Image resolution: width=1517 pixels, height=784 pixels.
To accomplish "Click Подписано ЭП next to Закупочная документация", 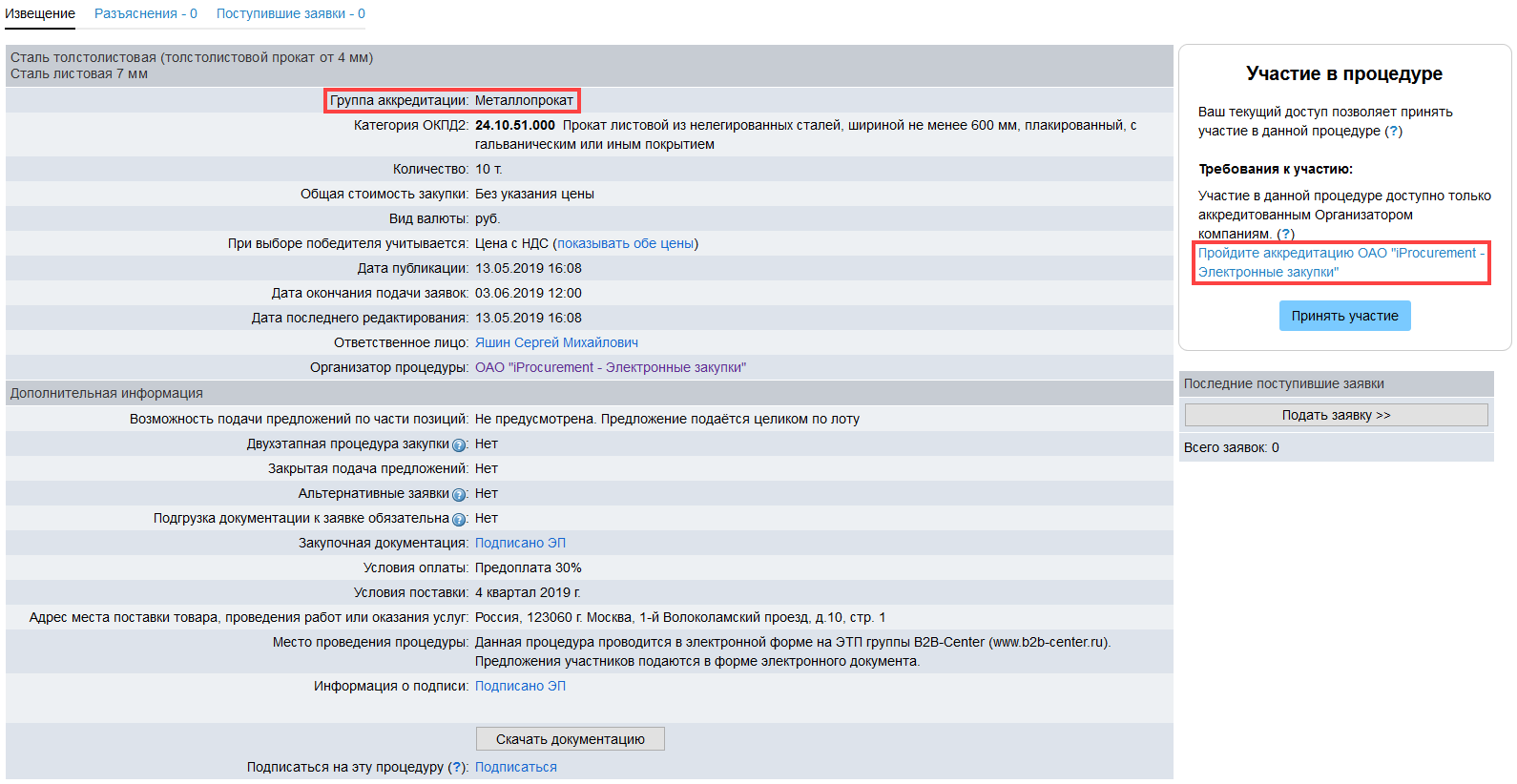I will [520, 544].
